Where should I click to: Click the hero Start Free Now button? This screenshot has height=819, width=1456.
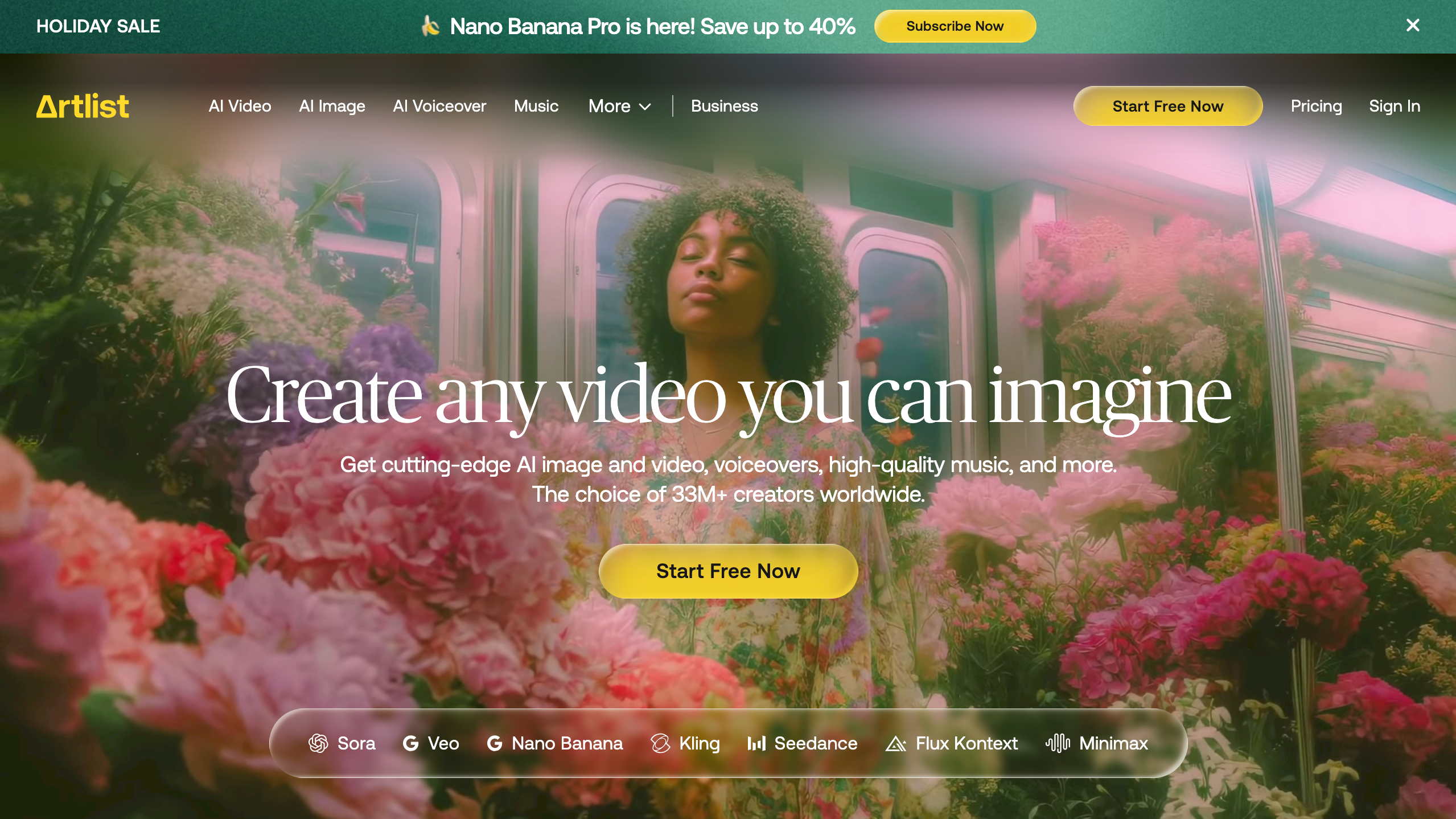tap(728, 571)
